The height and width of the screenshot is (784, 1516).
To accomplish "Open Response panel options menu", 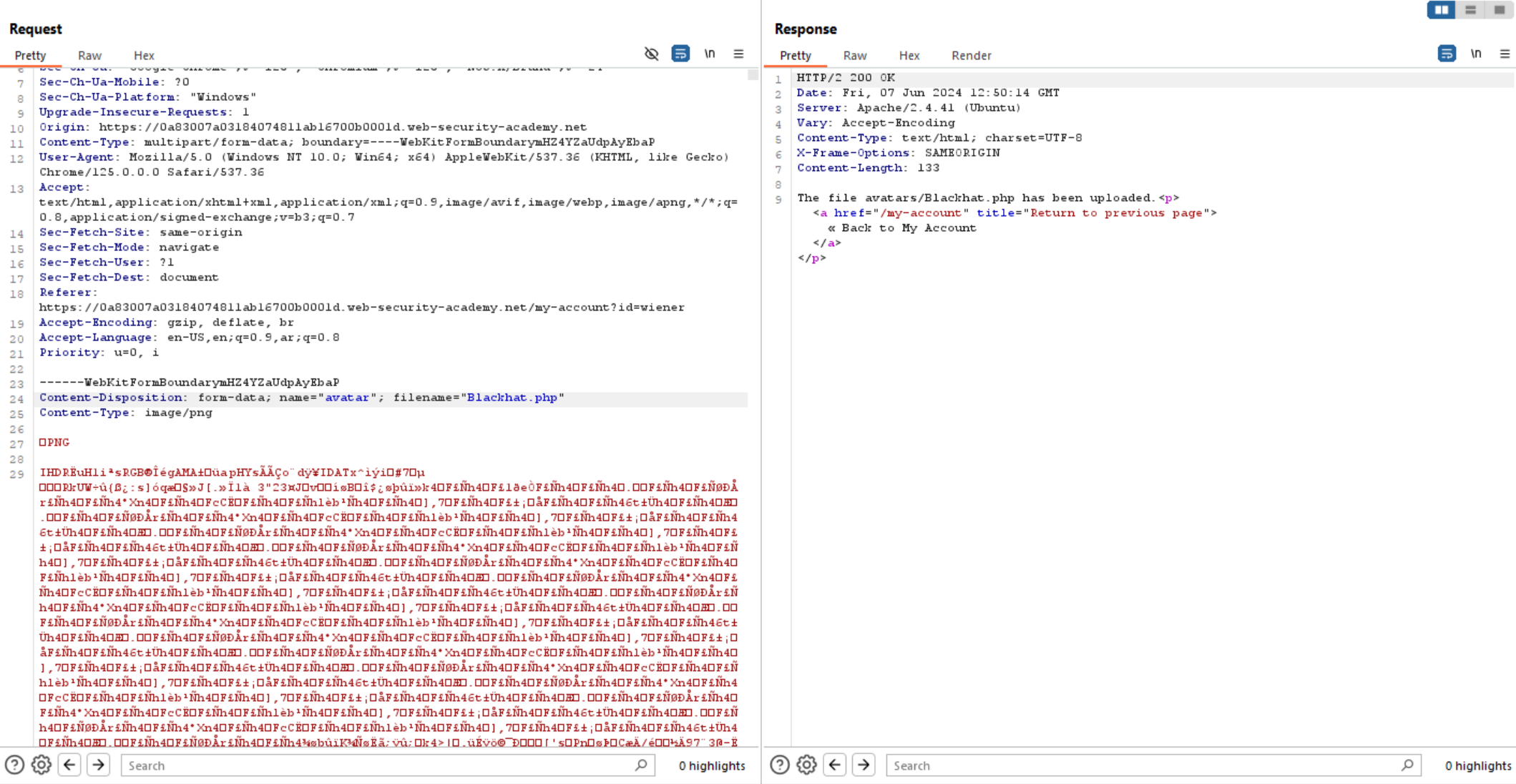I will pyautogui.click(x=1505, y=54).
